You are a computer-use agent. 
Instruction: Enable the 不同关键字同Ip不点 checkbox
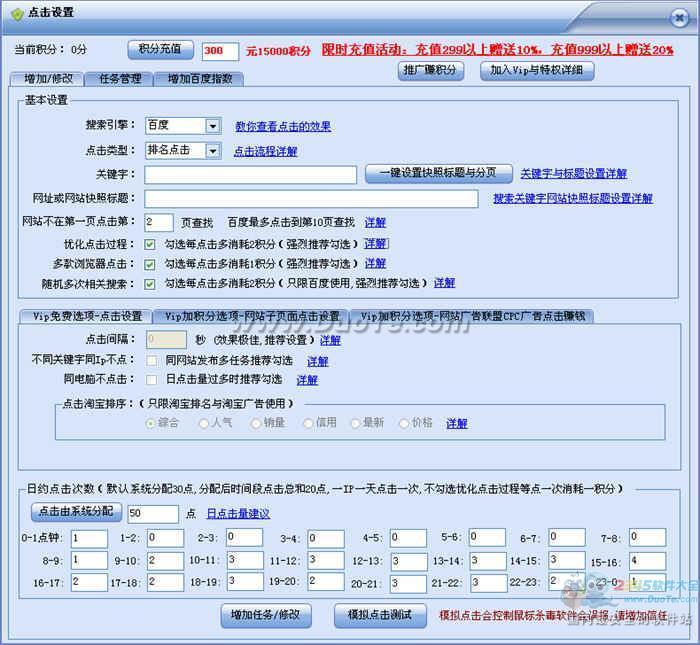point(150,360)
